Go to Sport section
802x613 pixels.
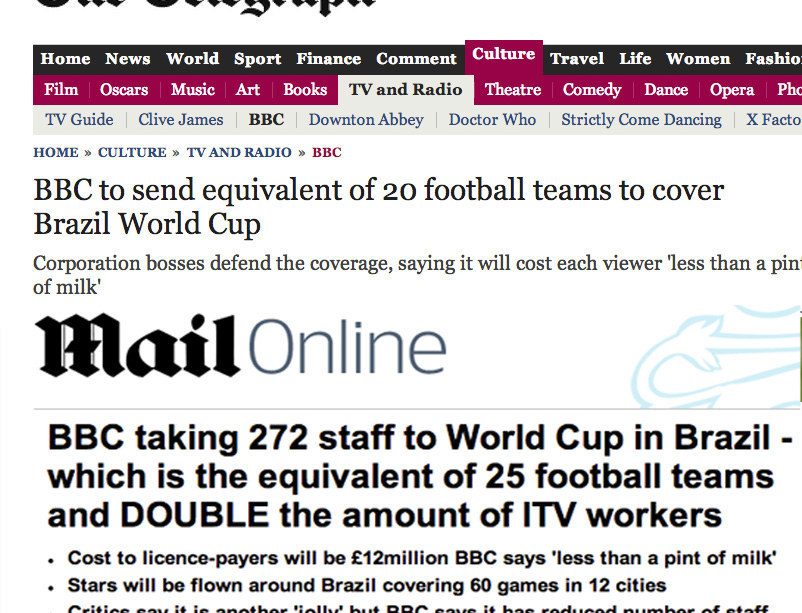point(257,59)
